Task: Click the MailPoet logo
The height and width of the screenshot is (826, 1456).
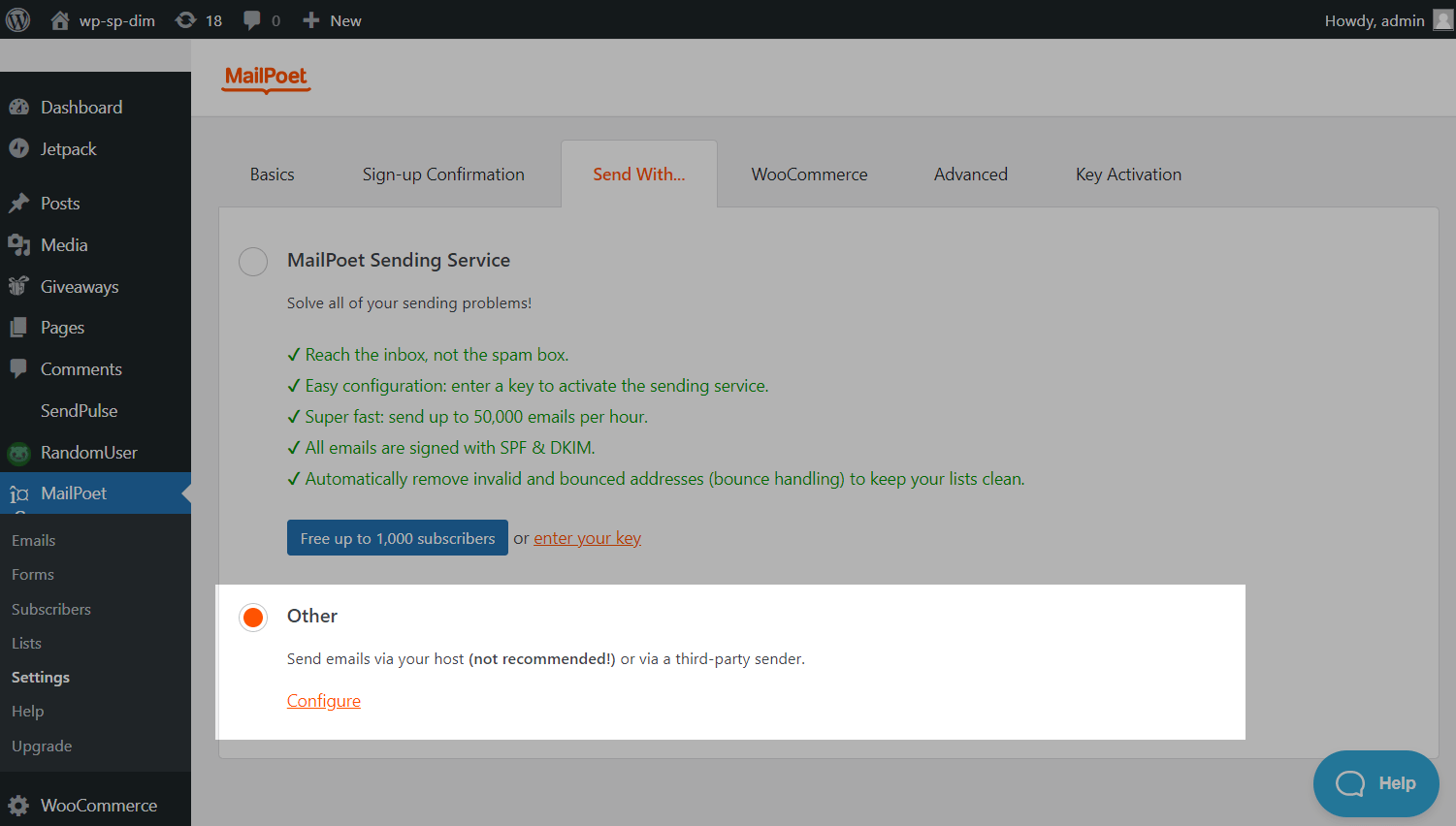Action: pos(266,78)
